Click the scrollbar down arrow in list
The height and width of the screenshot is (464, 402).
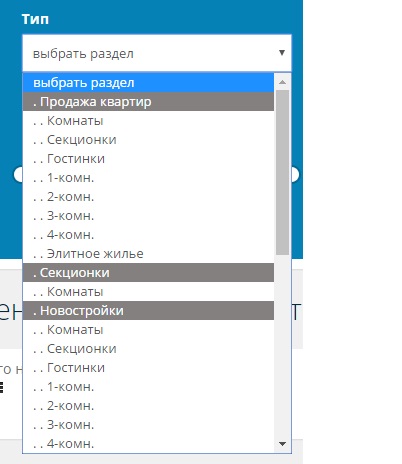coord(282,444)
